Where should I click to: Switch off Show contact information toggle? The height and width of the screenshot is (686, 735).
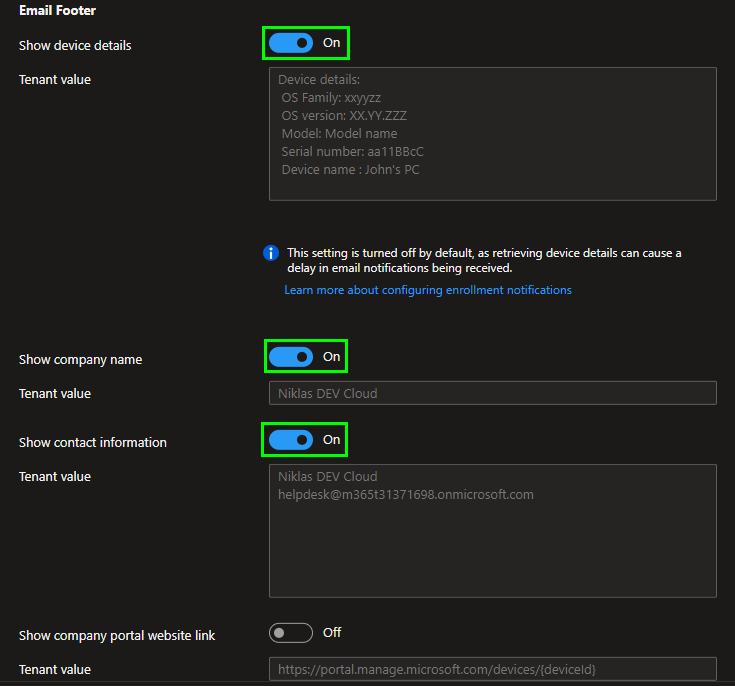(x=290, y=440)
